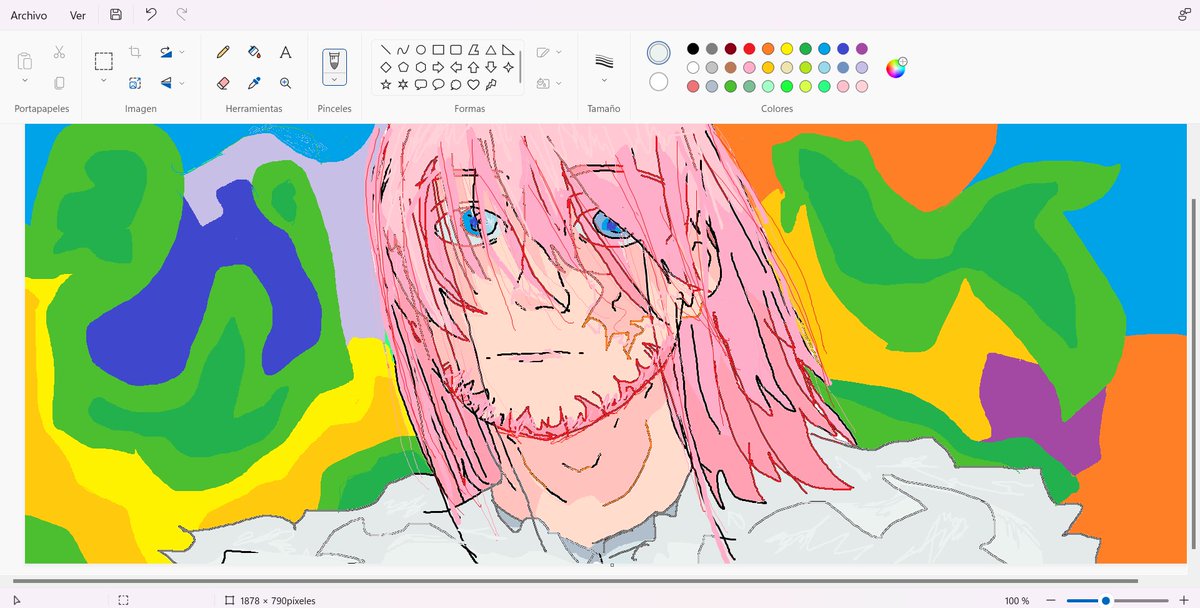This screenshot has height=608, width=1200.
Task: Click the copy icon under the scissors
Action: 59,83
